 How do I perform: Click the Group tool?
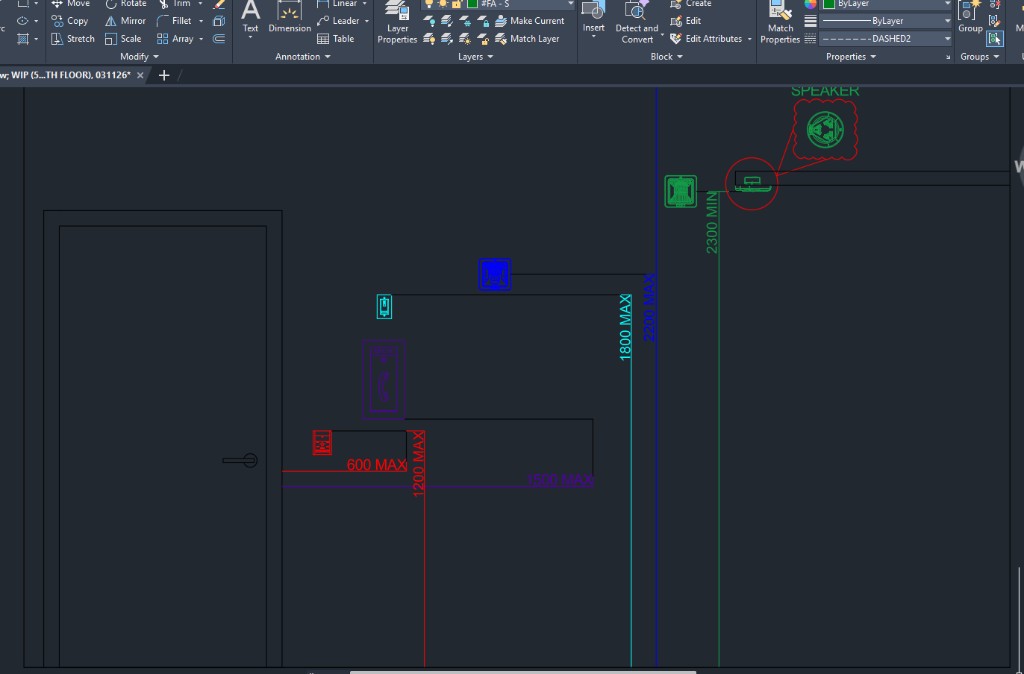click(x=970, y=17)
